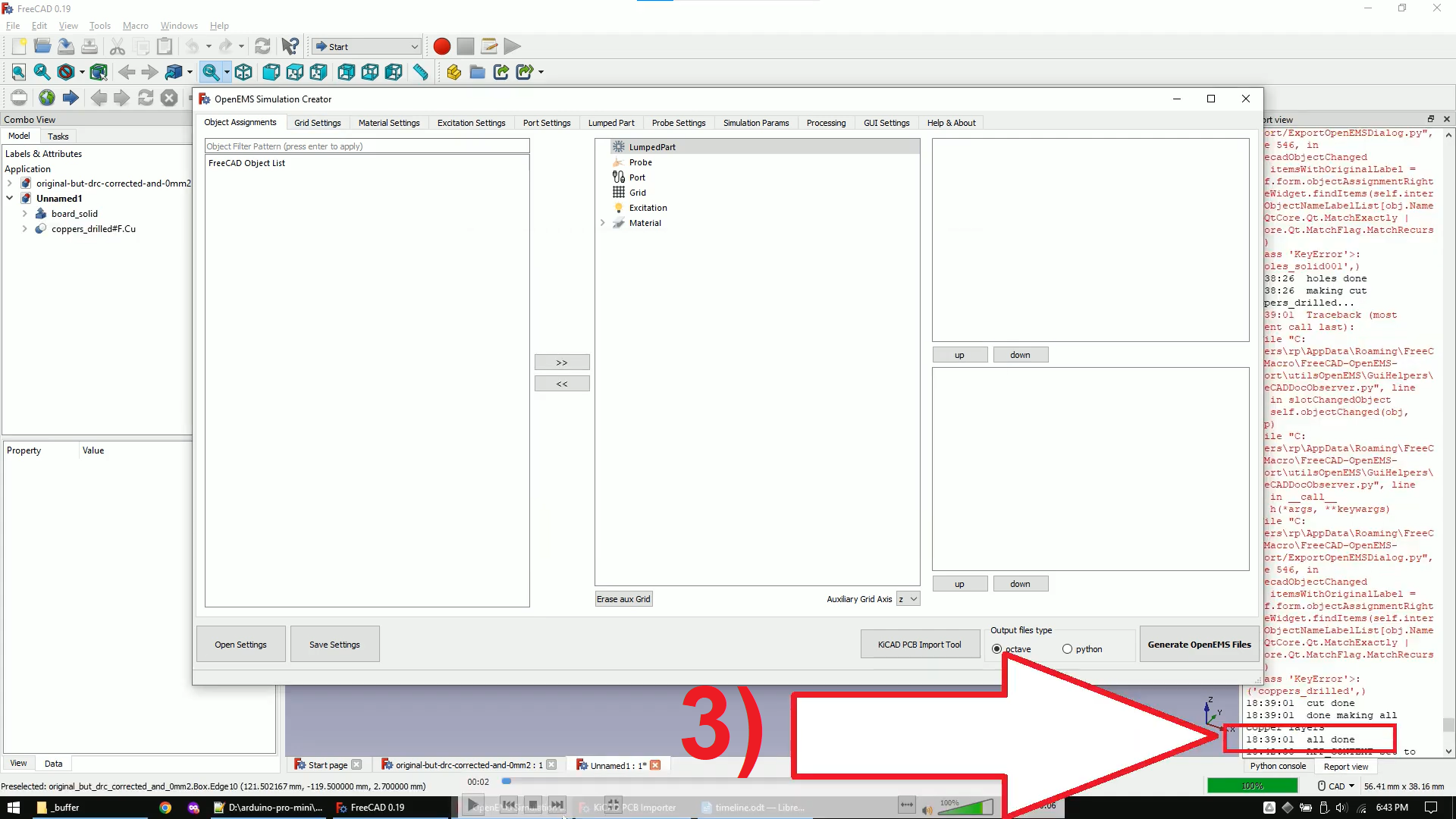
Task: Switch to the Top view cube icon
Action: [295, 72]
